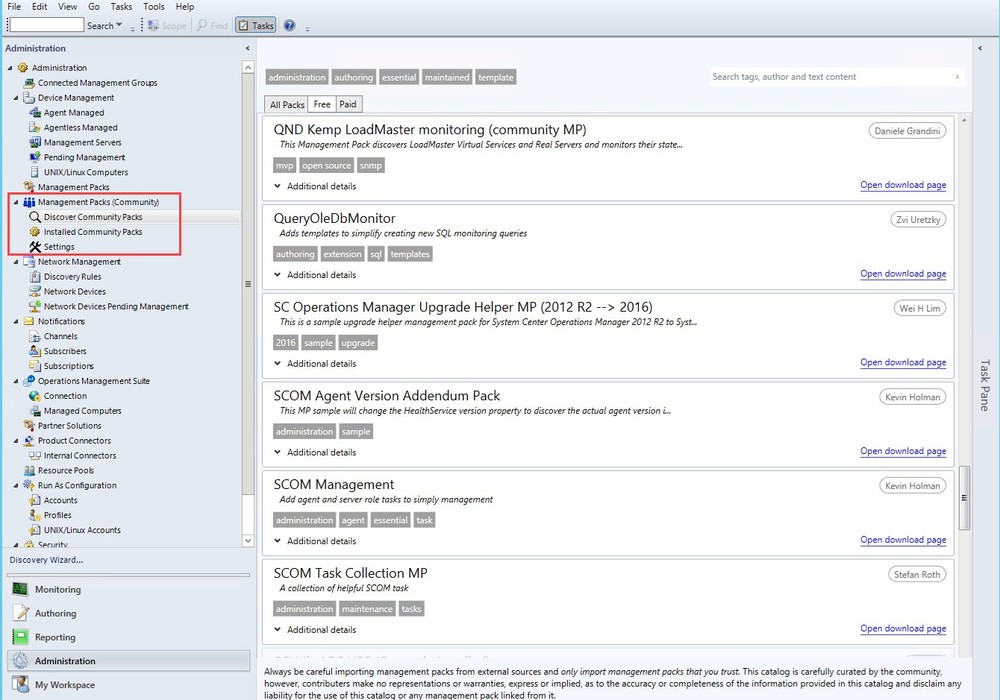The height and width of the screenshot is (700, 1000).
Task: Open download page for SCOM Management
Action: 902,540
